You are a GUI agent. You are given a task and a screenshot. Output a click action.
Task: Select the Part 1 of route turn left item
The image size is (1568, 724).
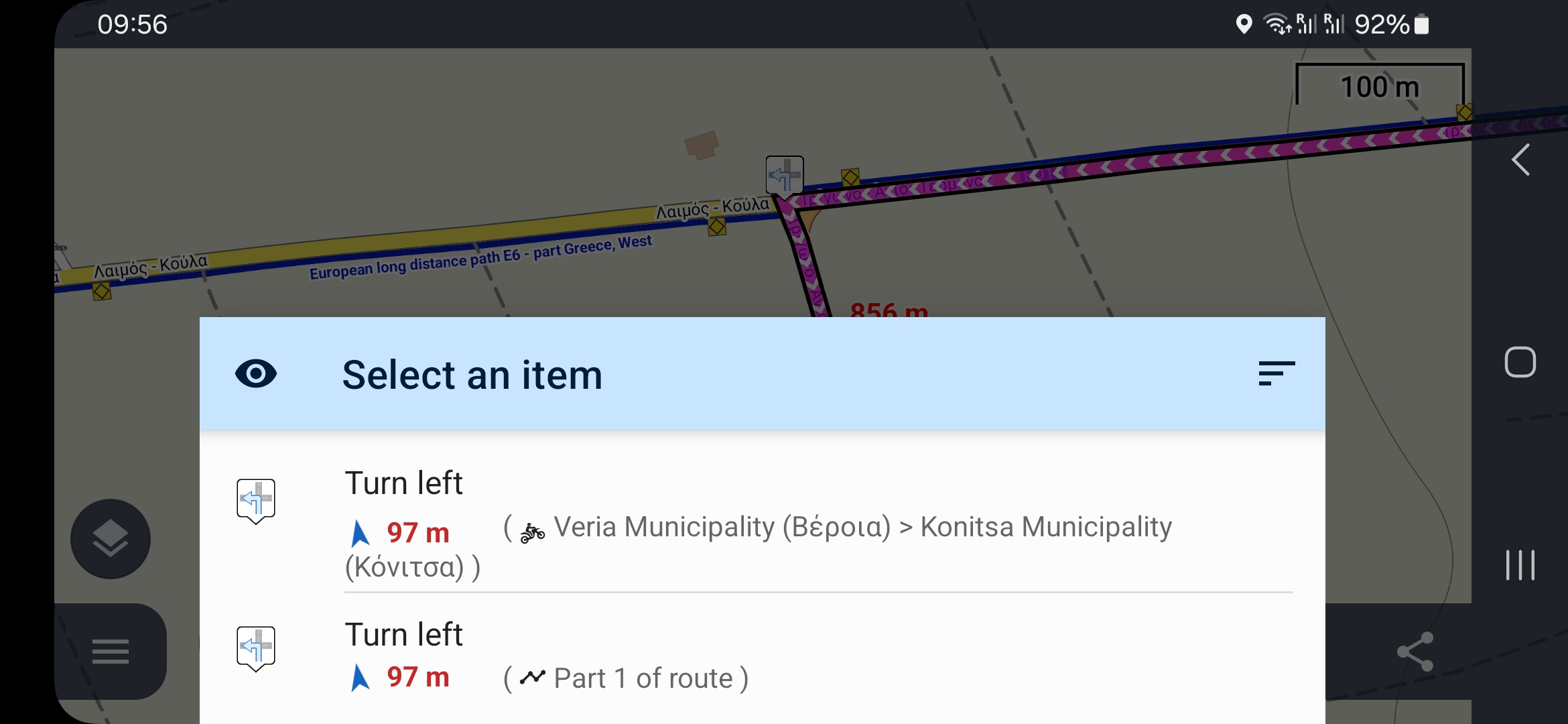coord(757,657)
